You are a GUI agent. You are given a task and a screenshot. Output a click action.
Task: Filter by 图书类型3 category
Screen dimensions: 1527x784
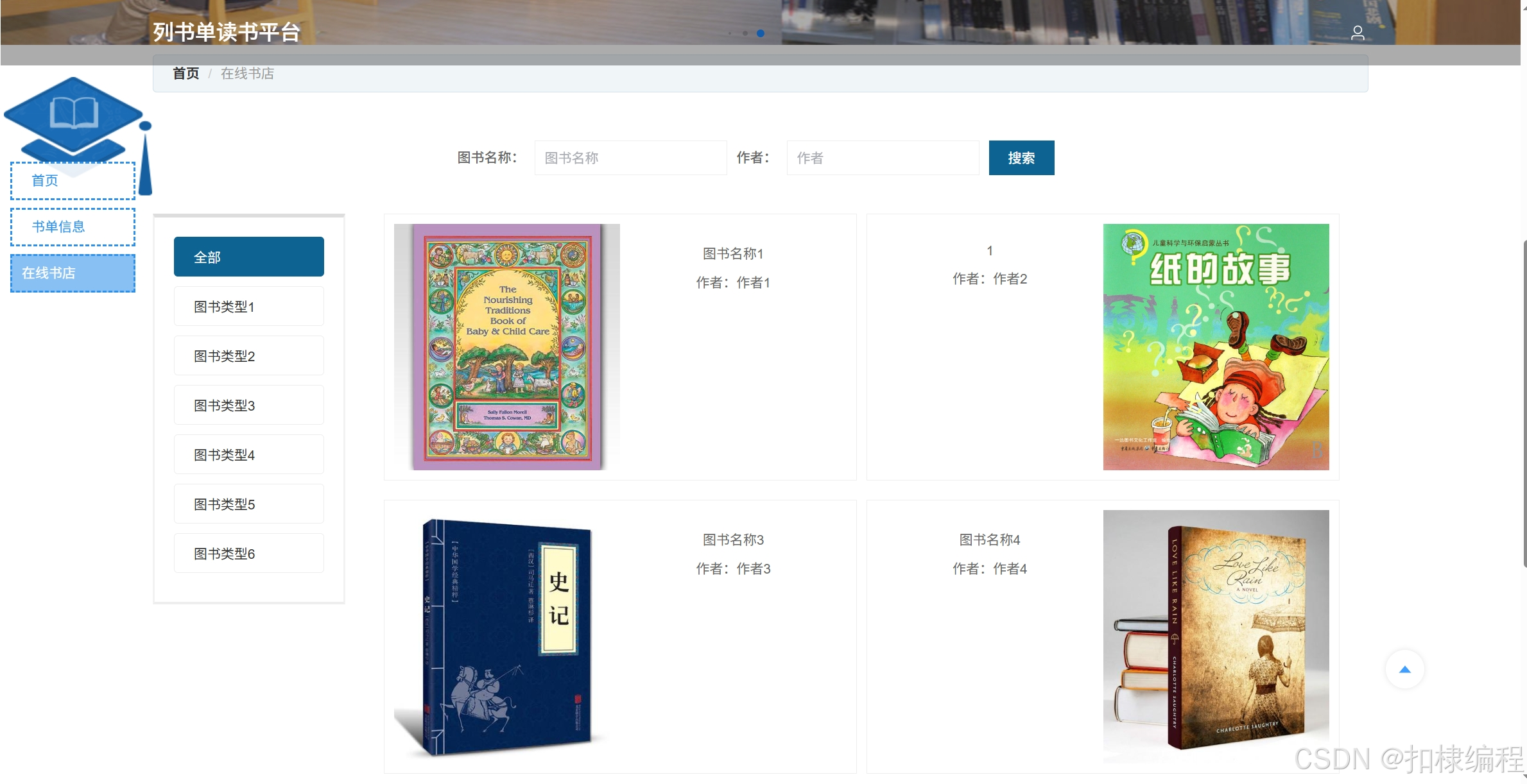249,405
